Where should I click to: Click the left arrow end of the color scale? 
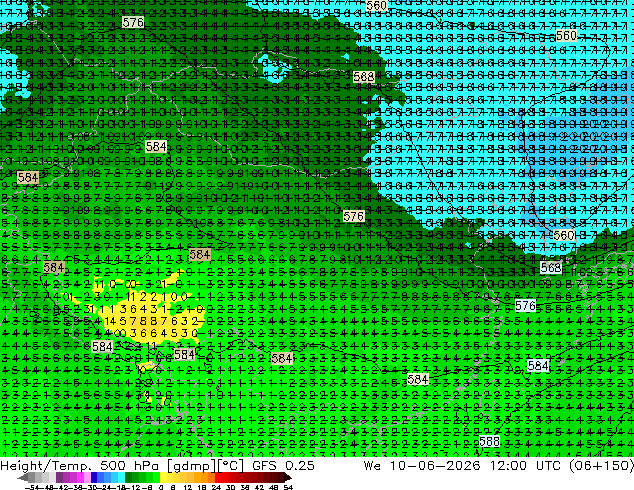22,478
